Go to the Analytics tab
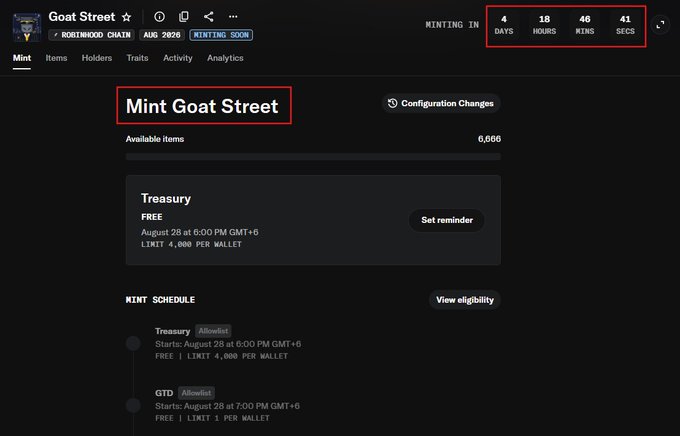The height and width of the screenshot is (436, 680). point(225,58)
